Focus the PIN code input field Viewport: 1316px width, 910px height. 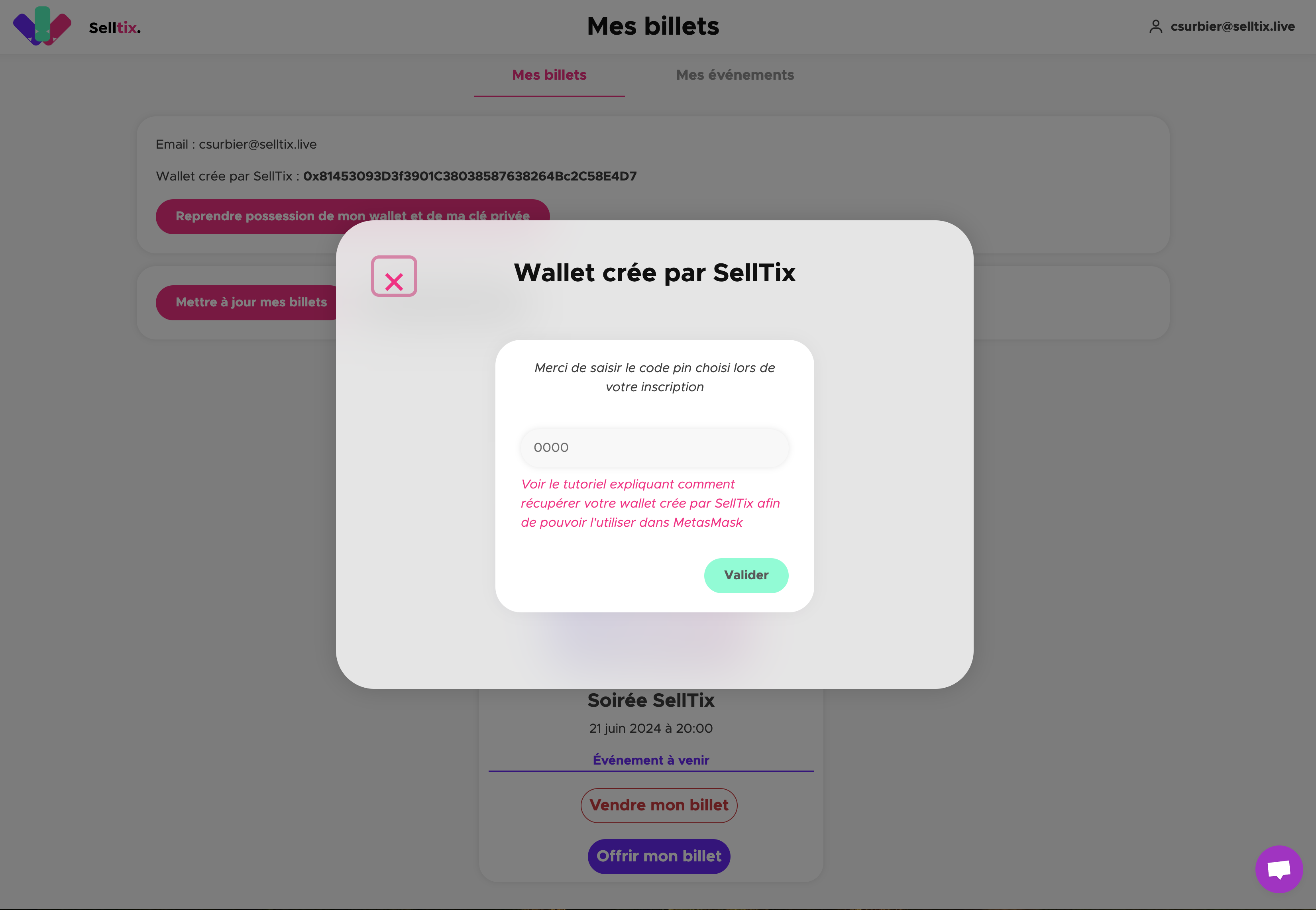coord(654,447)
